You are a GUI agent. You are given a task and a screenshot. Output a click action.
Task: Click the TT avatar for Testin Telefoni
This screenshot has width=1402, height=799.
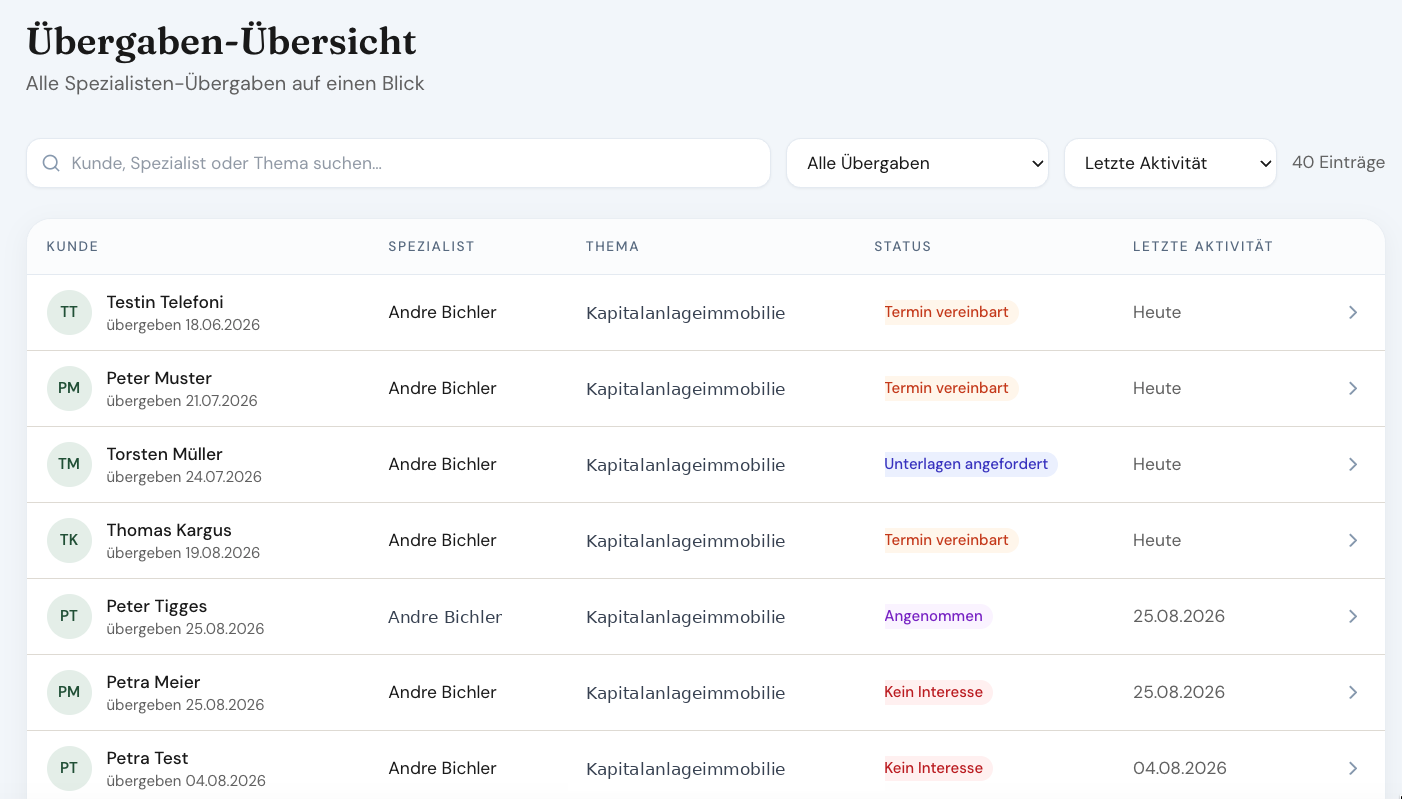tap(69, 312)
